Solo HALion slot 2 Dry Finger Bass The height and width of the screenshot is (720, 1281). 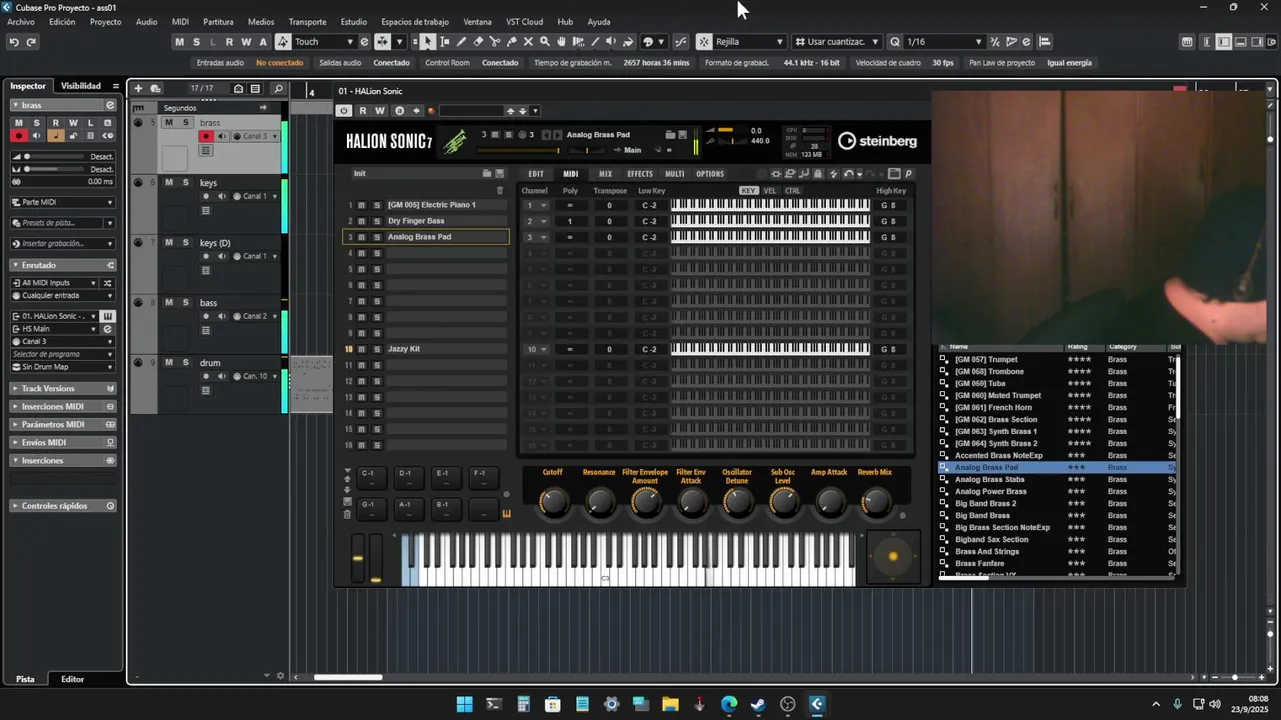[377, 221]
